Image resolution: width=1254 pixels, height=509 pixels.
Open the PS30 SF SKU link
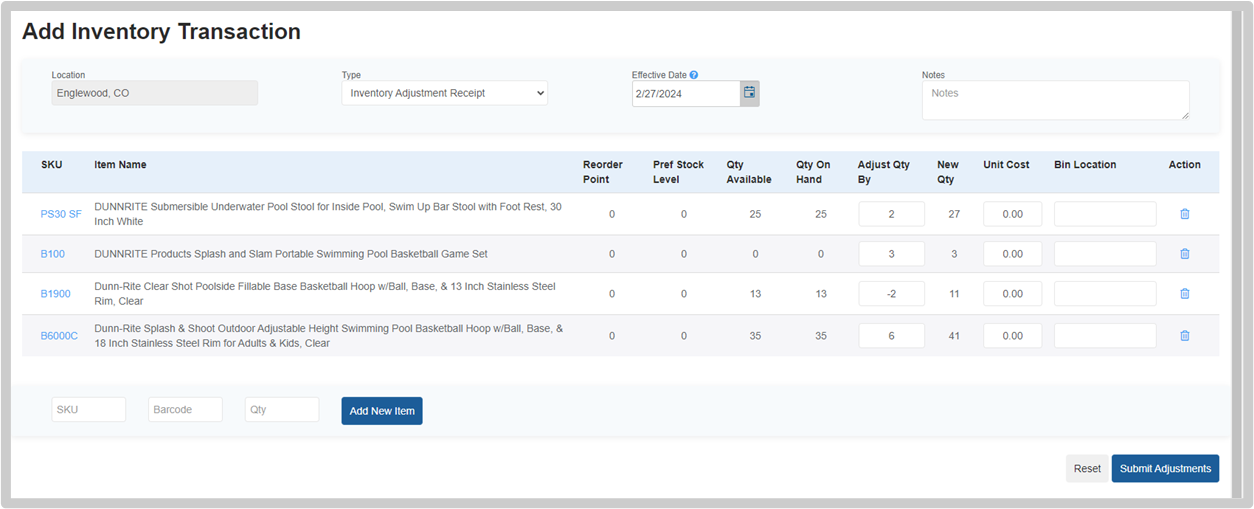coord(61,214)
